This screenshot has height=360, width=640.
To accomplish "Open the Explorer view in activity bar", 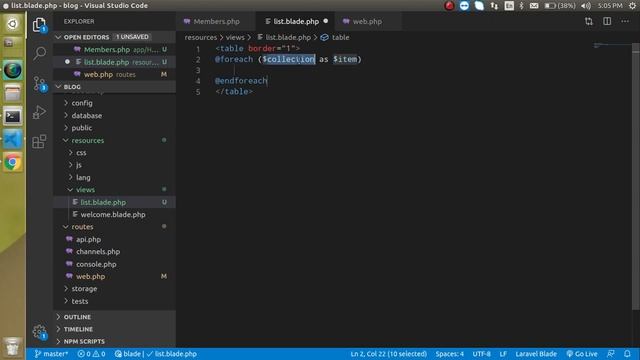I will [x=39, y=25].
